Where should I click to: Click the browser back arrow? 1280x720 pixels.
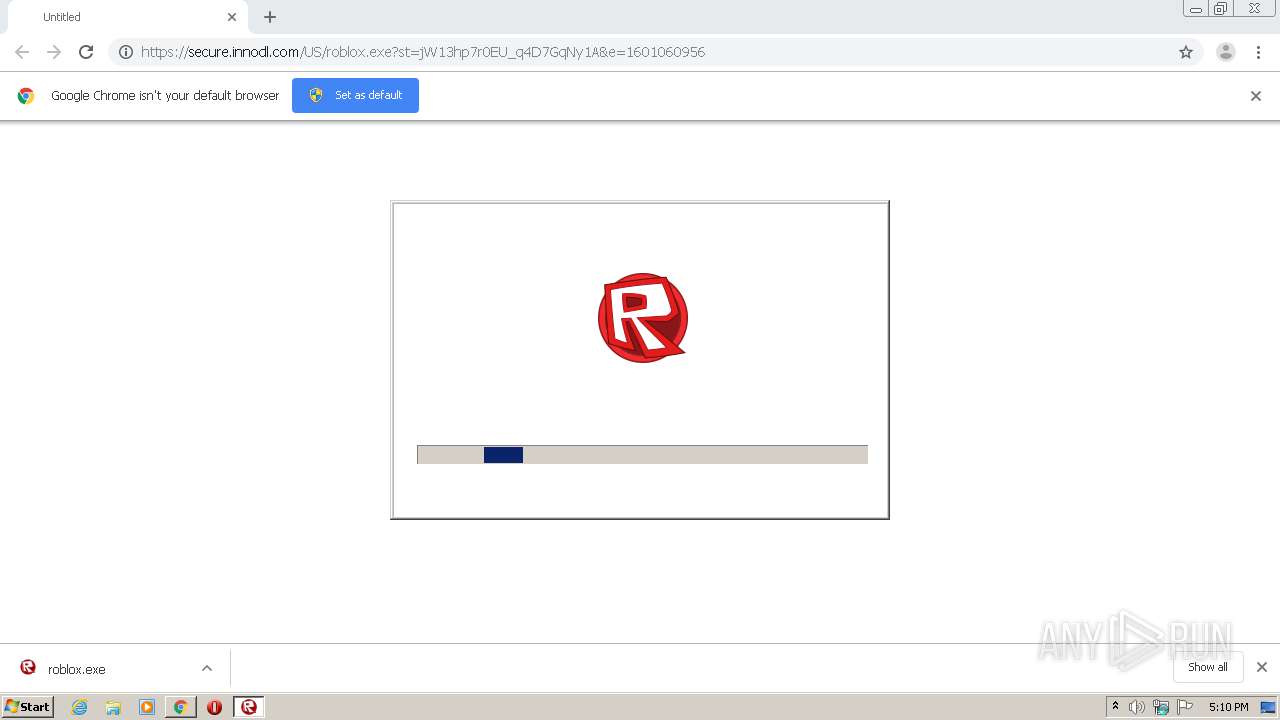(x=22, y=52)
